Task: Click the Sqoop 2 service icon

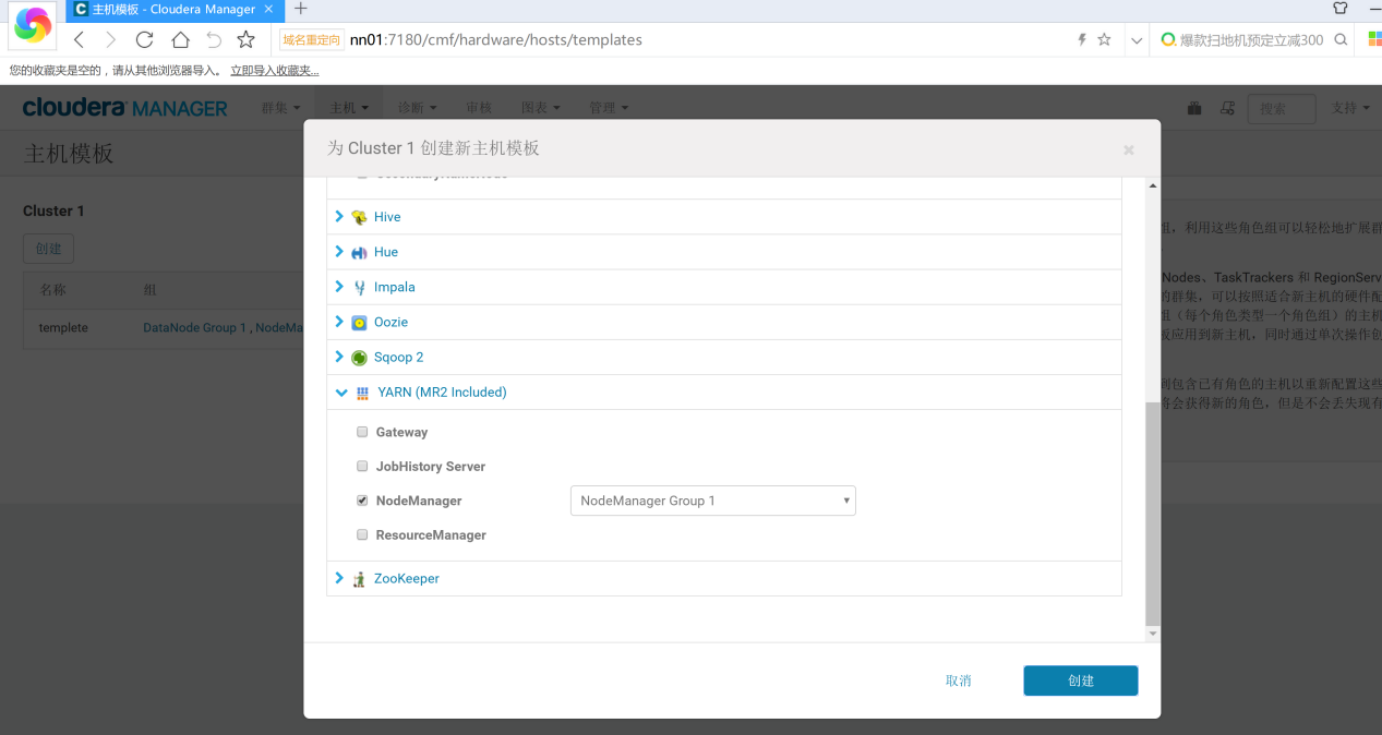Action: (x=360, y=357)
